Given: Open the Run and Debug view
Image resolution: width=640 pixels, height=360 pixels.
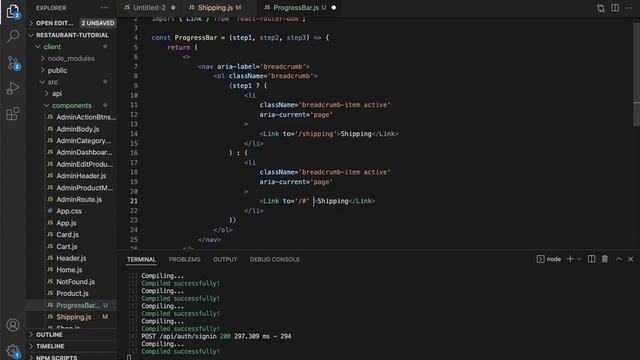Looking at the screenshot, I should (x=13, y=88).
